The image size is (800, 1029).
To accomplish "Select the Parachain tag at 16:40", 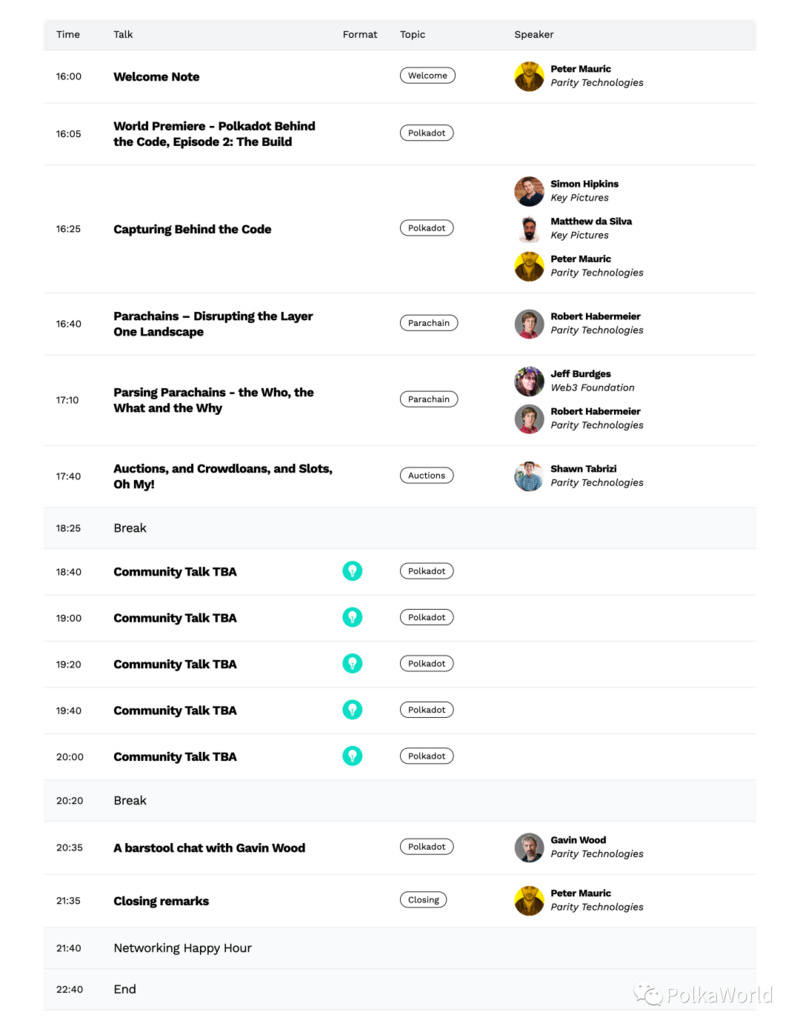I will [x=429, y=323].
